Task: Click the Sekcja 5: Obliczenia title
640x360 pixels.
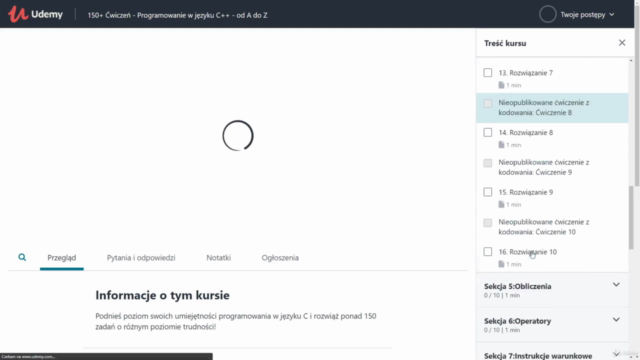Action: click(x=518, y=286)
